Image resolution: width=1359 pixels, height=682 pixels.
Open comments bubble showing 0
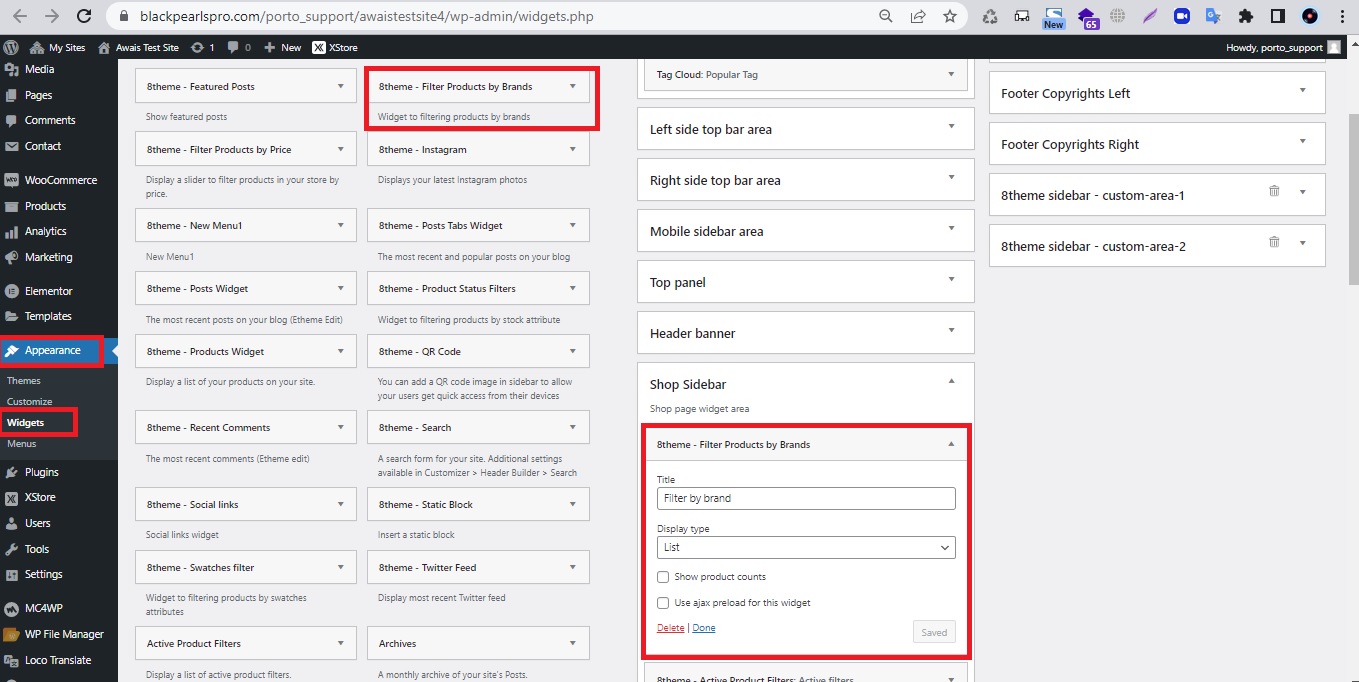[x=239, y=47]
